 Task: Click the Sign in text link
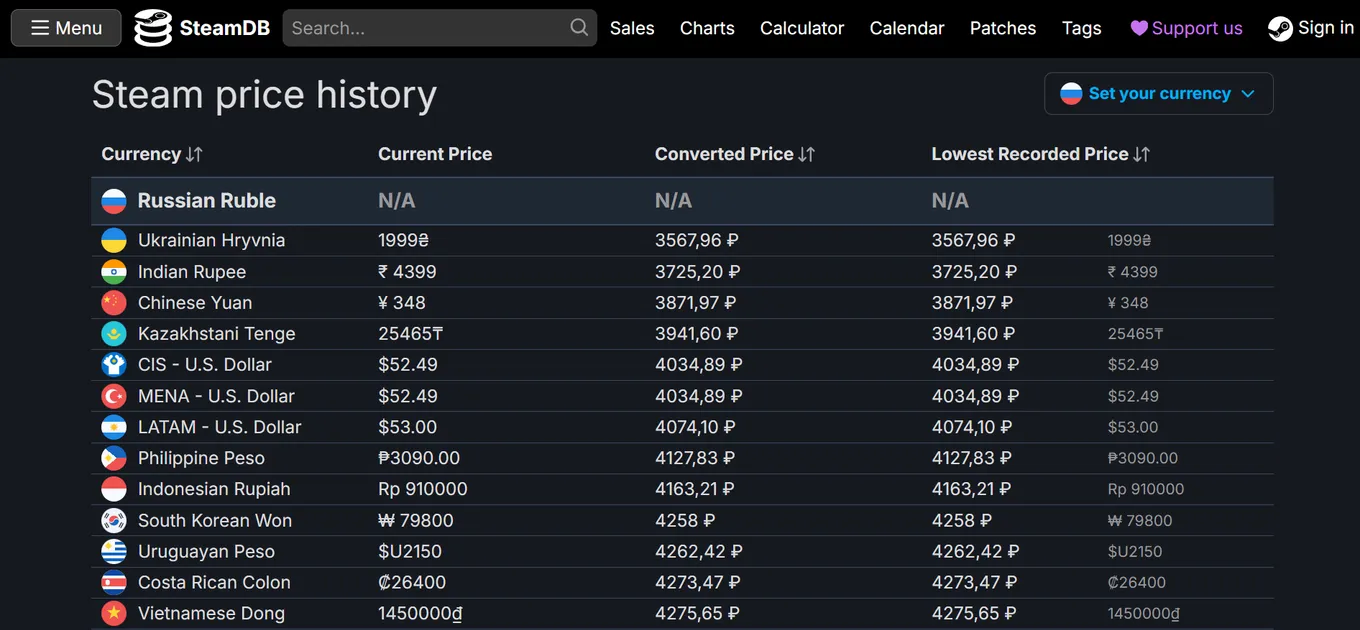(1326, 28)
